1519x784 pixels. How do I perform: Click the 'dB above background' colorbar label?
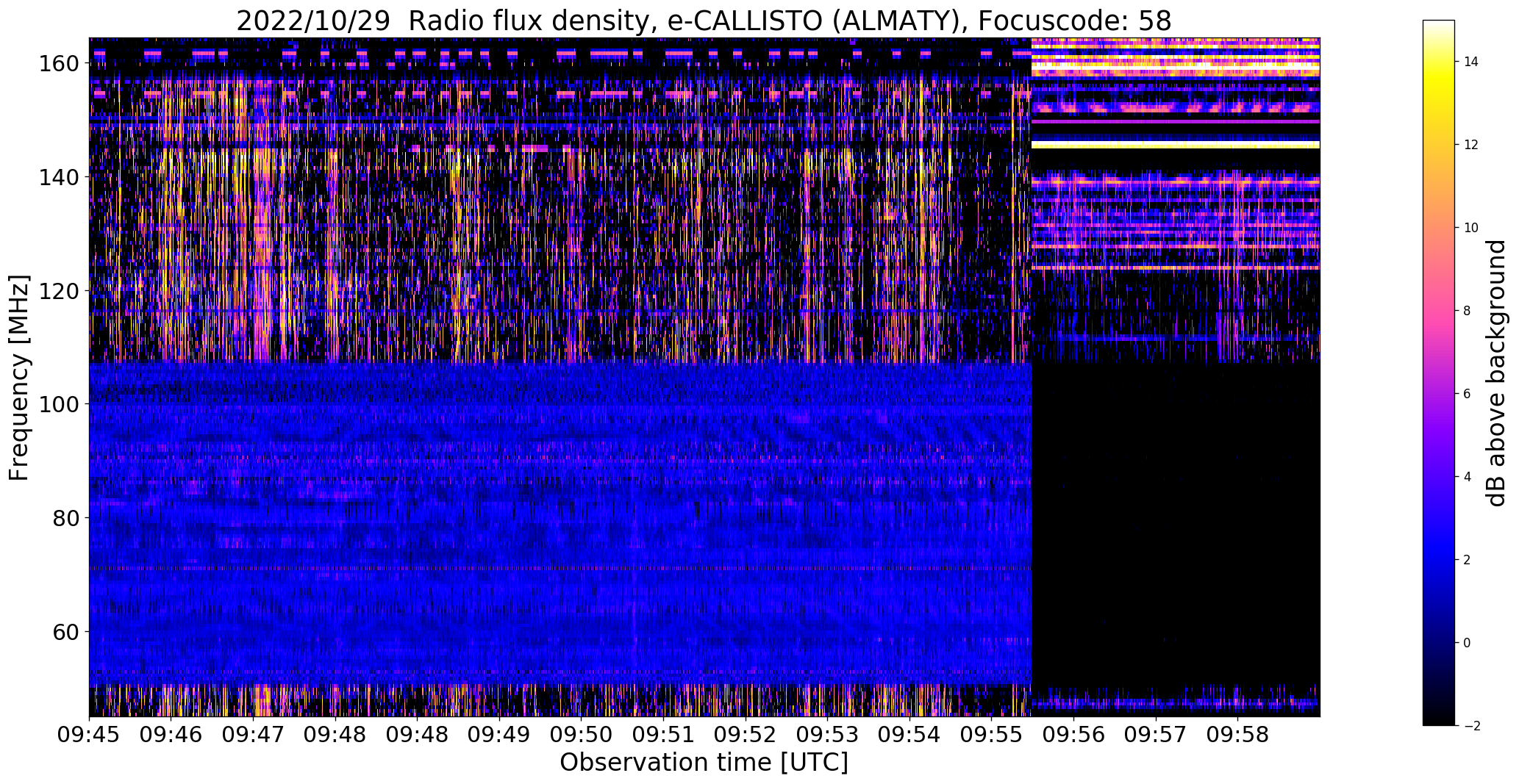[x=1496, y=373]
